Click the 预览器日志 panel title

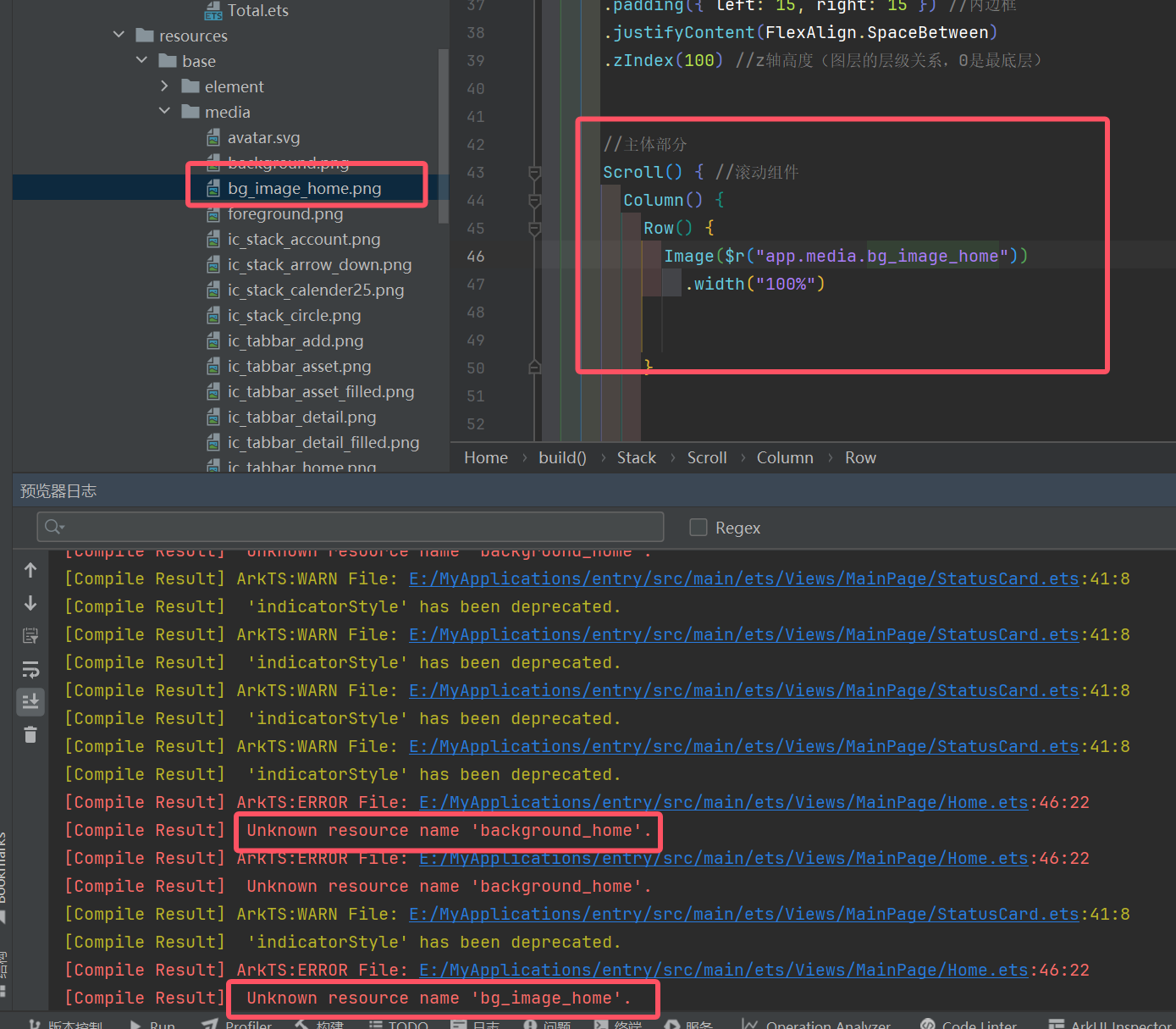(x=58, y=491)
